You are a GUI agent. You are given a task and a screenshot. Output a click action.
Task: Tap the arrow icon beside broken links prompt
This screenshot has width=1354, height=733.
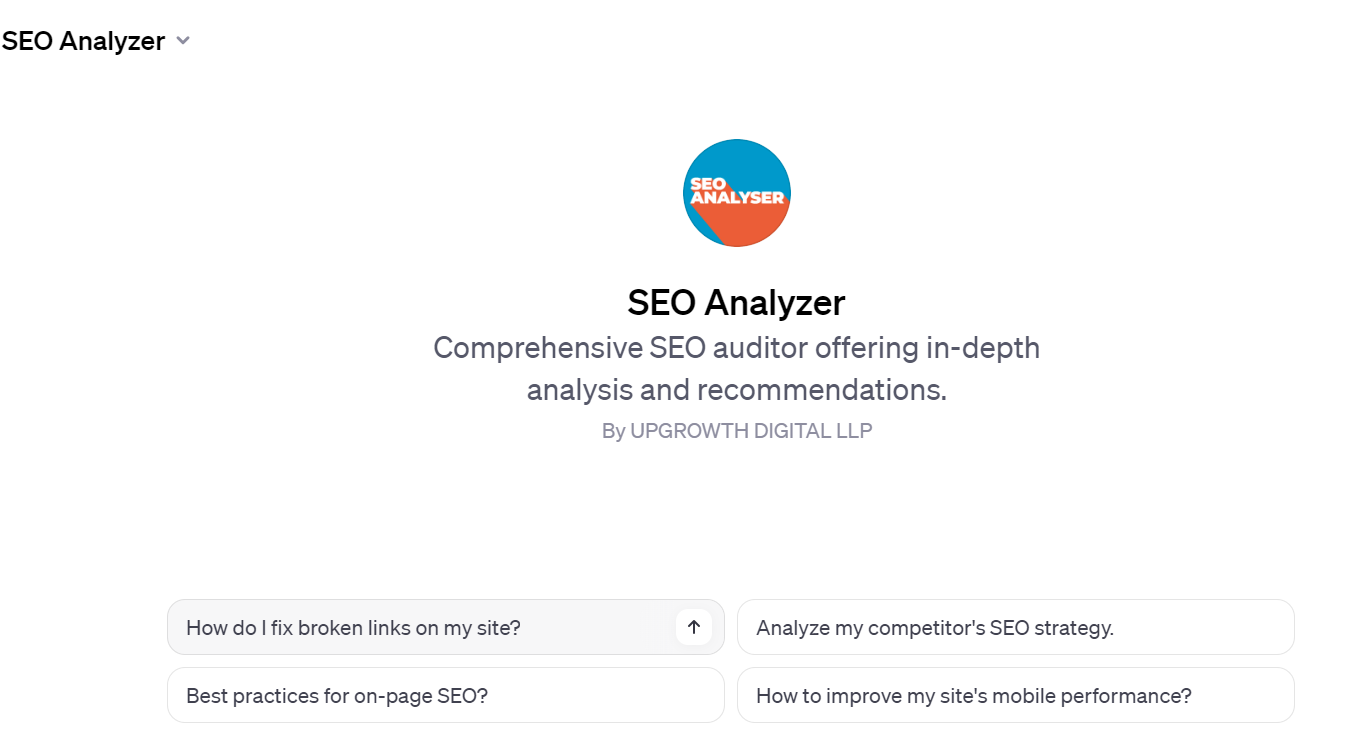pyautogui.click(x=692, y=627)
